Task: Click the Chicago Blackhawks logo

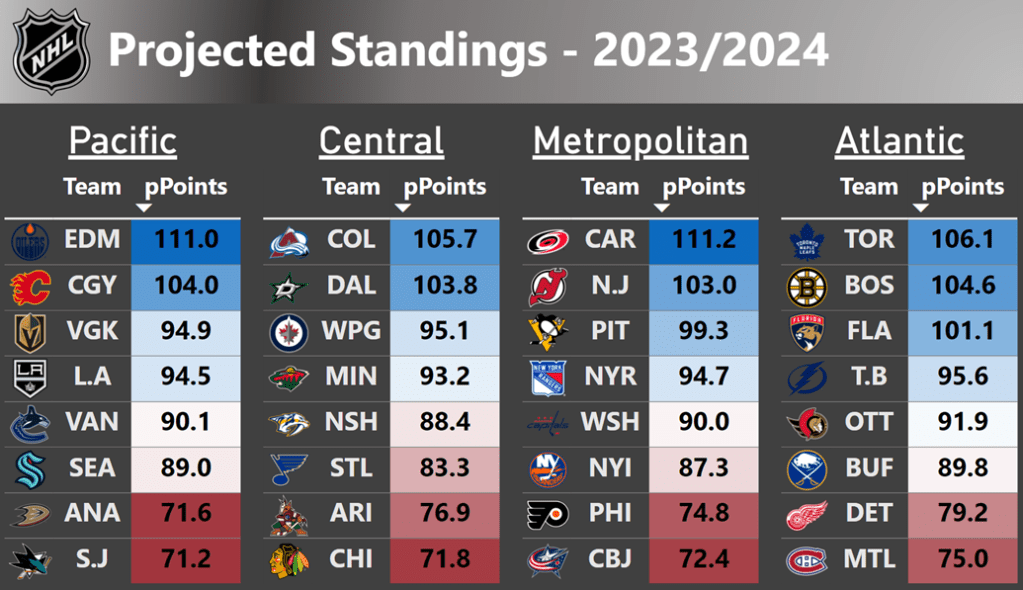Action: pyautogui.click(x=289, y=560)
